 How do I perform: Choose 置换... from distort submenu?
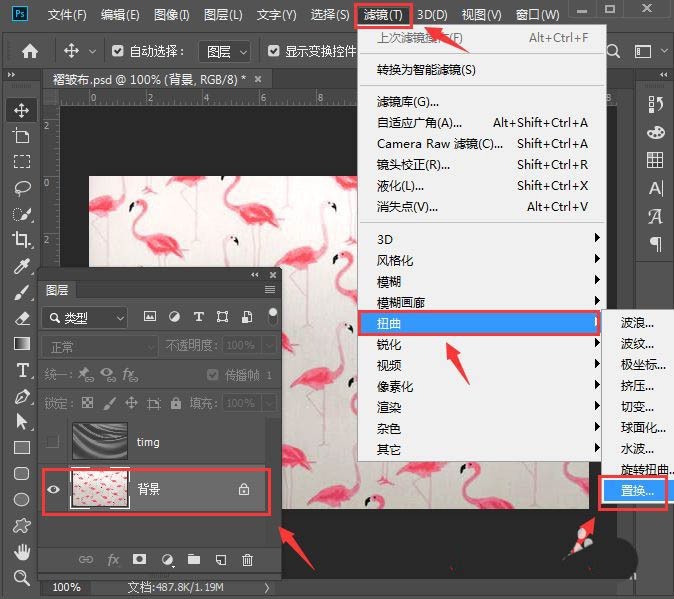tap(637, 490)
